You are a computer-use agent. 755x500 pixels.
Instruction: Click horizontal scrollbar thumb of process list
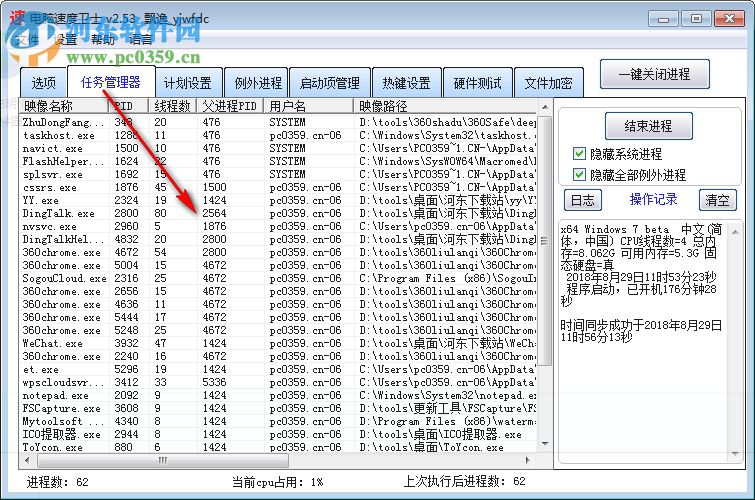coord(163,461)
